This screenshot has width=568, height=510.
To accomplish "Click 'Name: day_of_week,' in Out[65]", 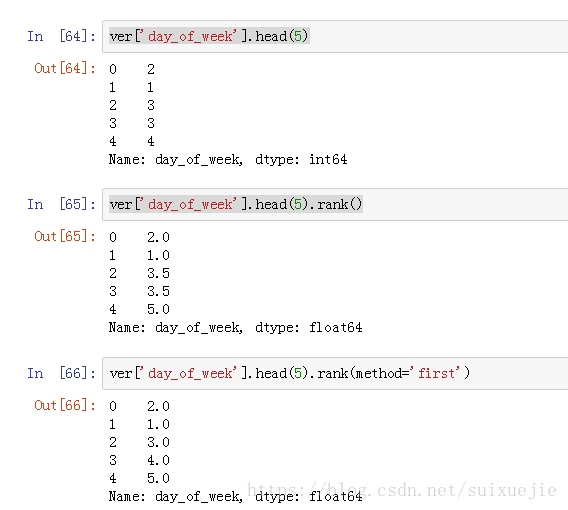I will click(176, 327).
